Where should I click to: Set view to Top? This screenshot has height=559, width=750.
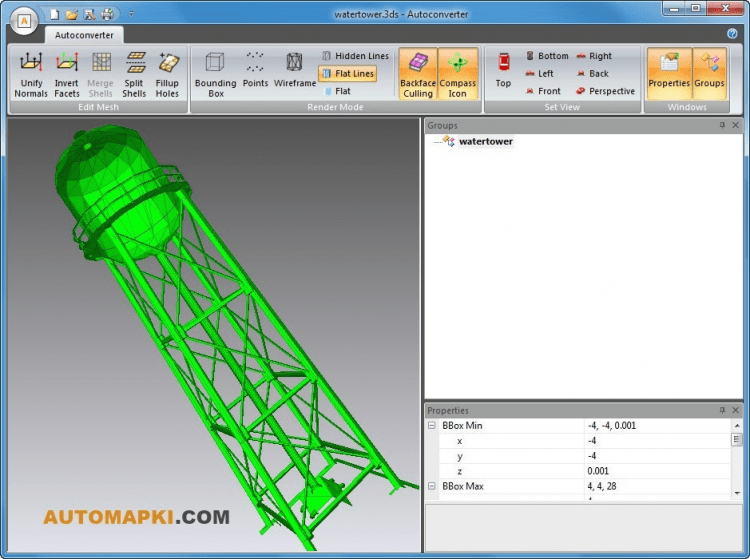(x=503, y=70)
